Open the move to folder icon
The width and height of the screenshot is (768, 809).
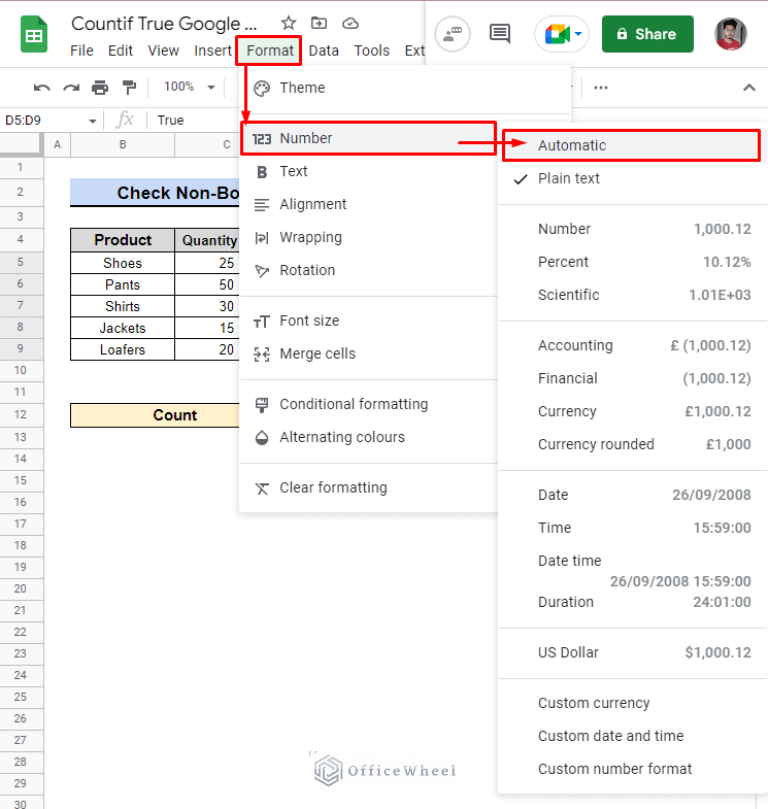pyautogui.click(x=319, y=23)
